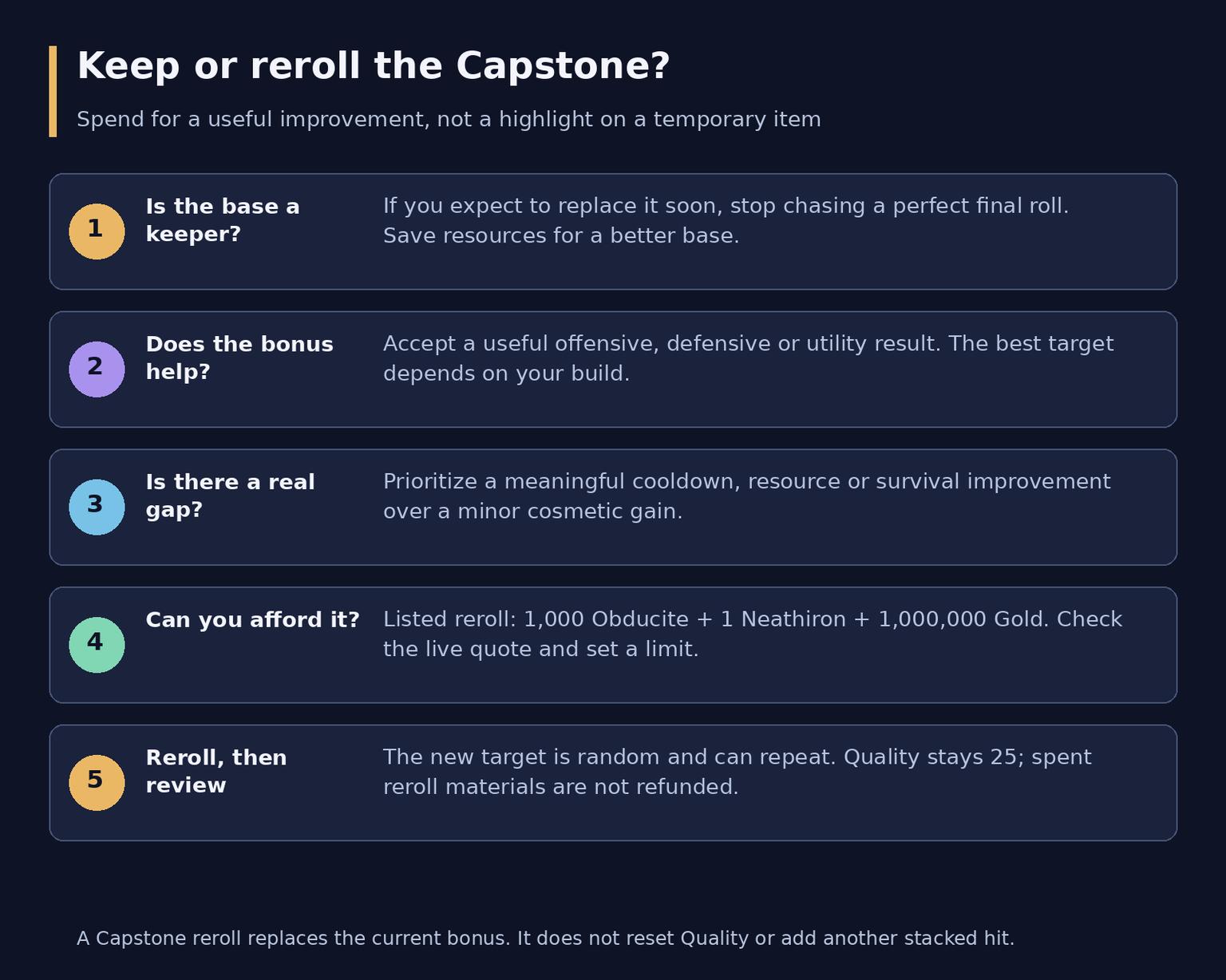Click the footer note about Capstone reroll
The width and height of the screenshot is (1226, 980).
point(545,939)
